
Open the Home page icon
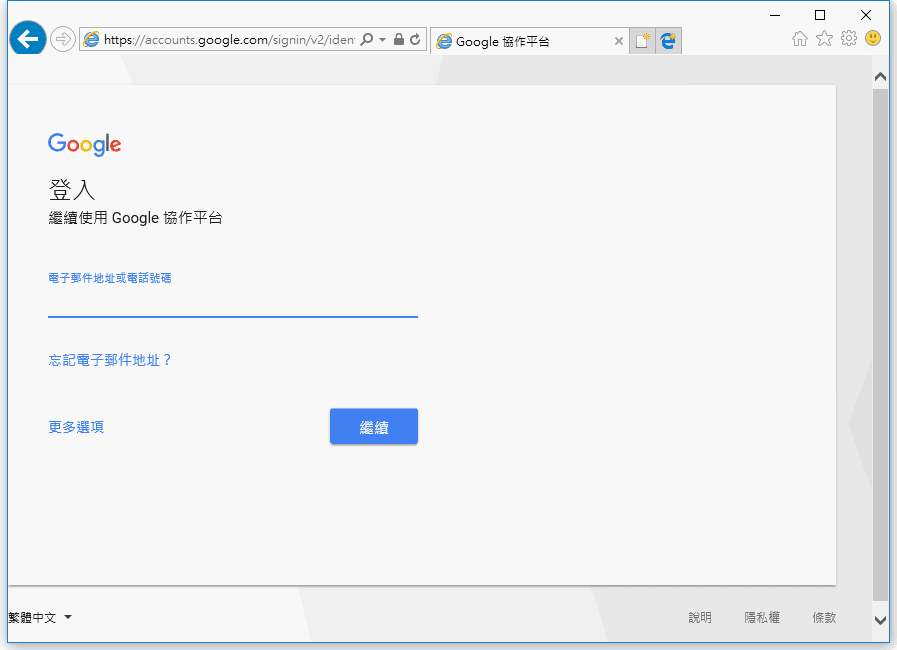800,38
